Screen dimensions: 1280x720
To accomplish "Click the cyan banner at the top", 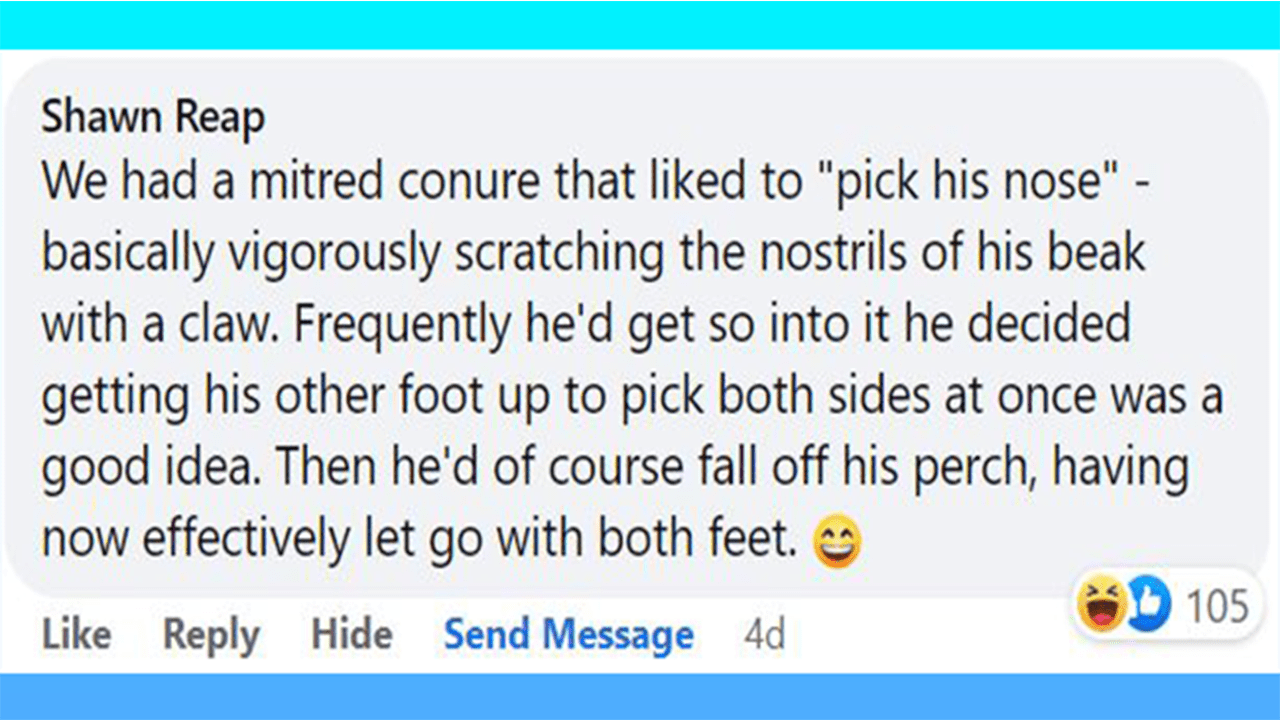I will [x=640, y=24].
